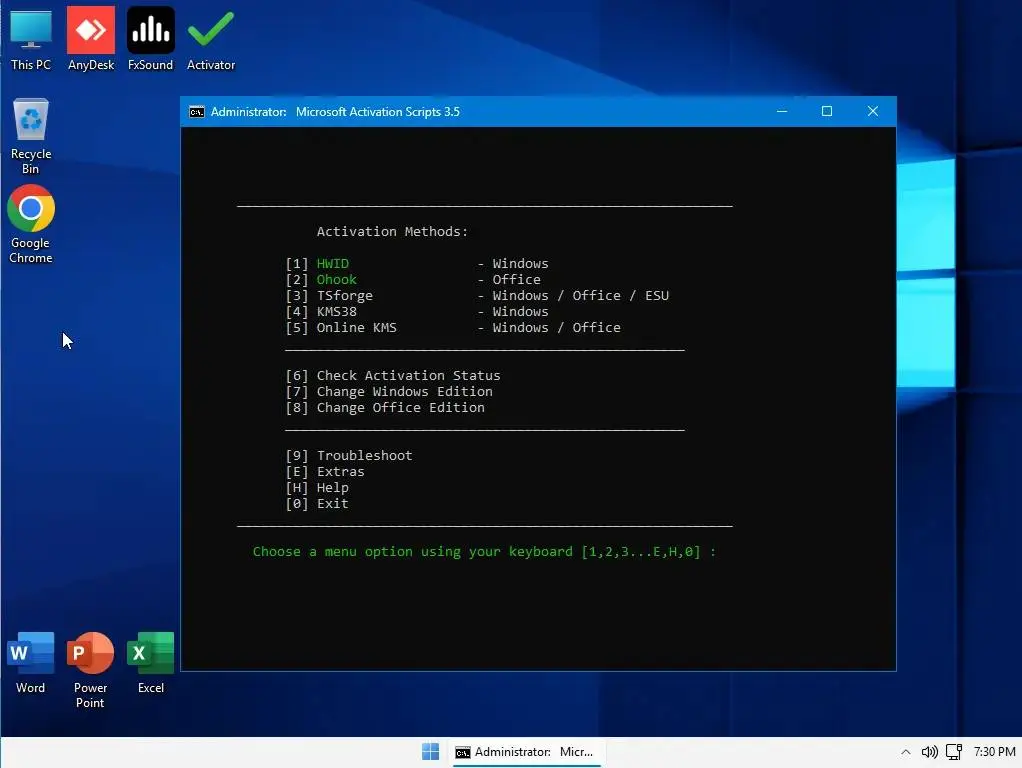
Task: Select the Recycle Bin icon
Action: click(x=31, y=136)
